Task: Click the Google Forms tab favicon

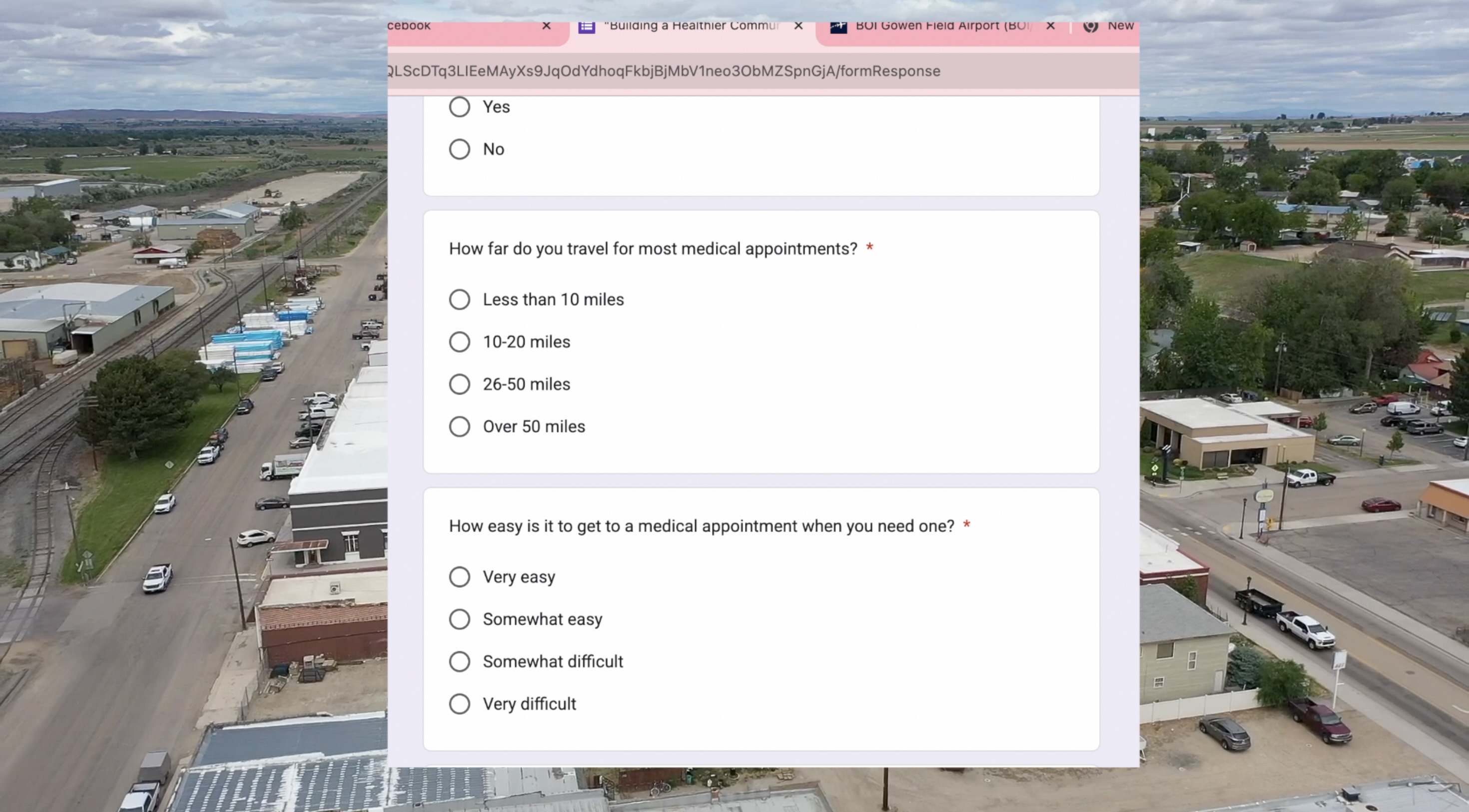Action: click(586, 27)
